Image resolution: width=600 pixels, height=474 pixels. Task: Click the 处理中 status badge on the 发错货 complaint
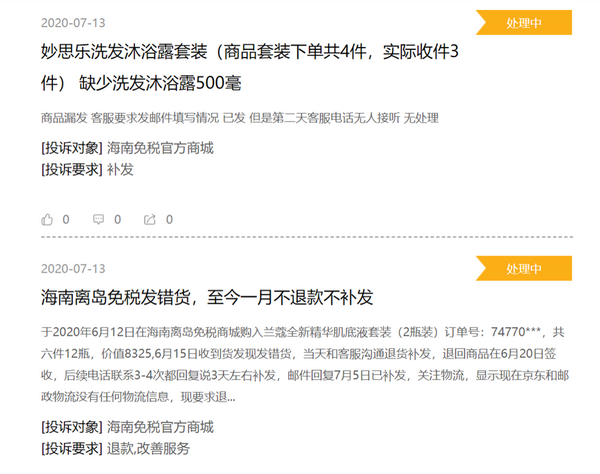click(523, 269)
